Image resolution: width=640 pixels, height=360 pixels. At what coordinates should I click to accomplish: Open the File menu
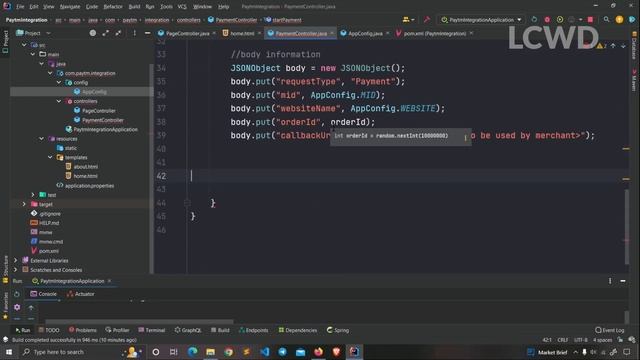coord(20,7)
